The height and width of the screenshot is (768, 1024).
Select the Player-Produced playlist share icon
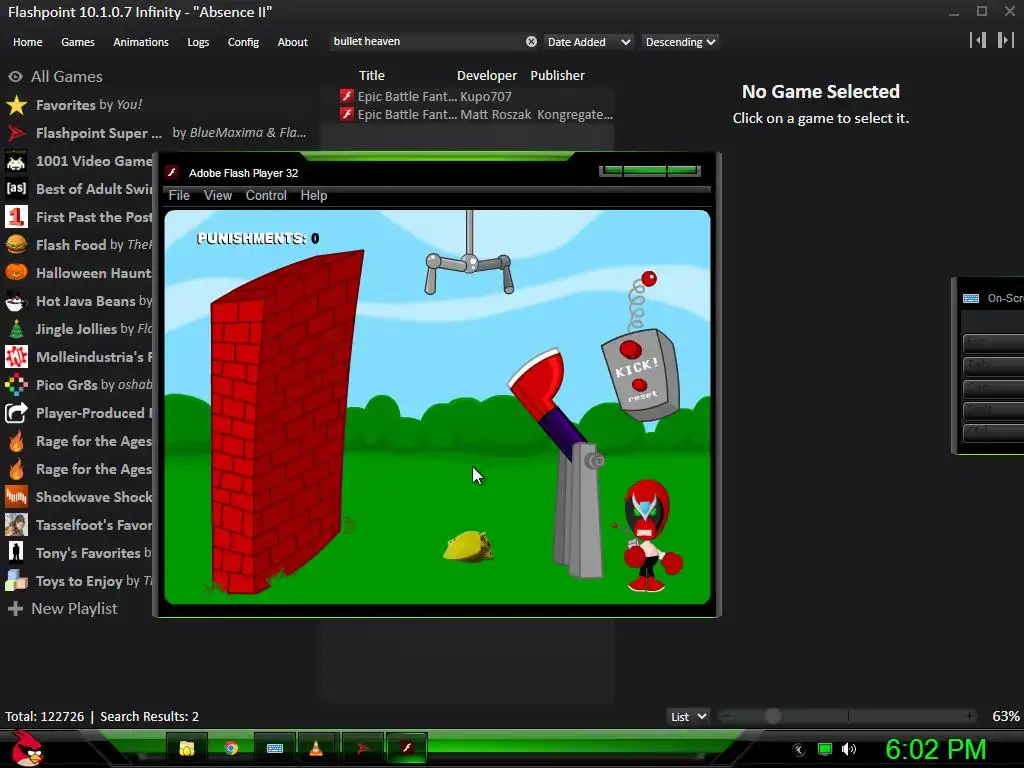pyautogui.click(x=16, y=413)
